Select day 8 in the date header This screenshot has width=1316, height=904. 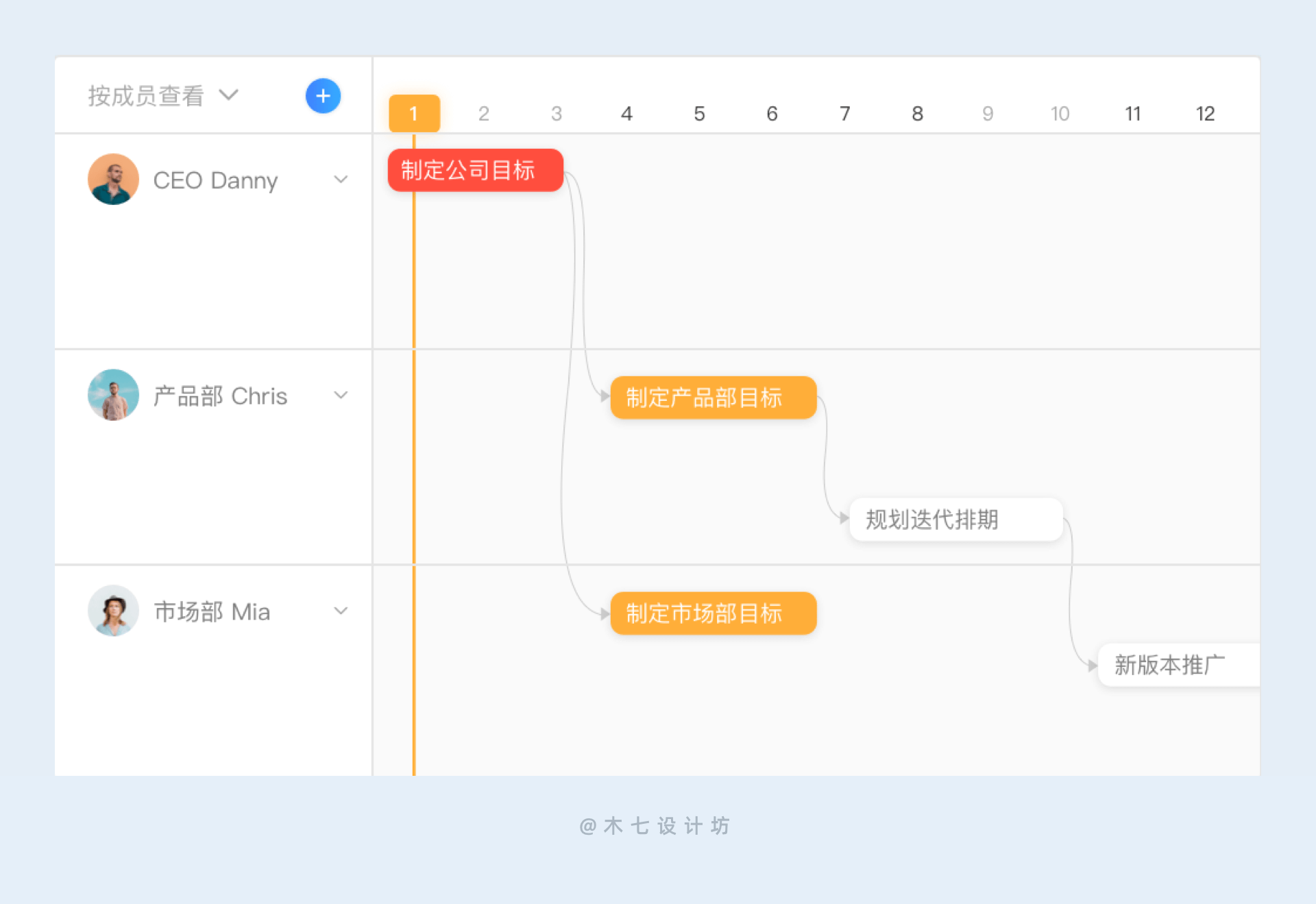917,114
